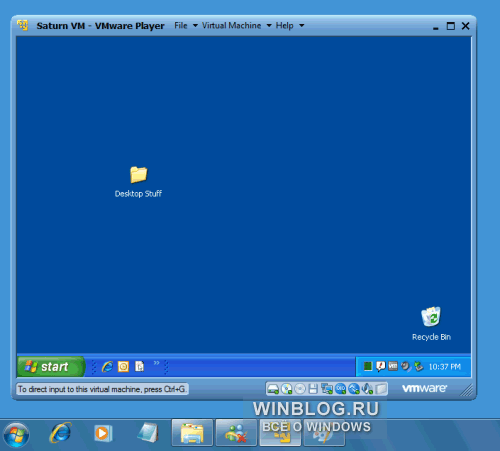Click the dropdown arrow next to File
This screenshot has height=451, width=500.
[x=195, y=26]
